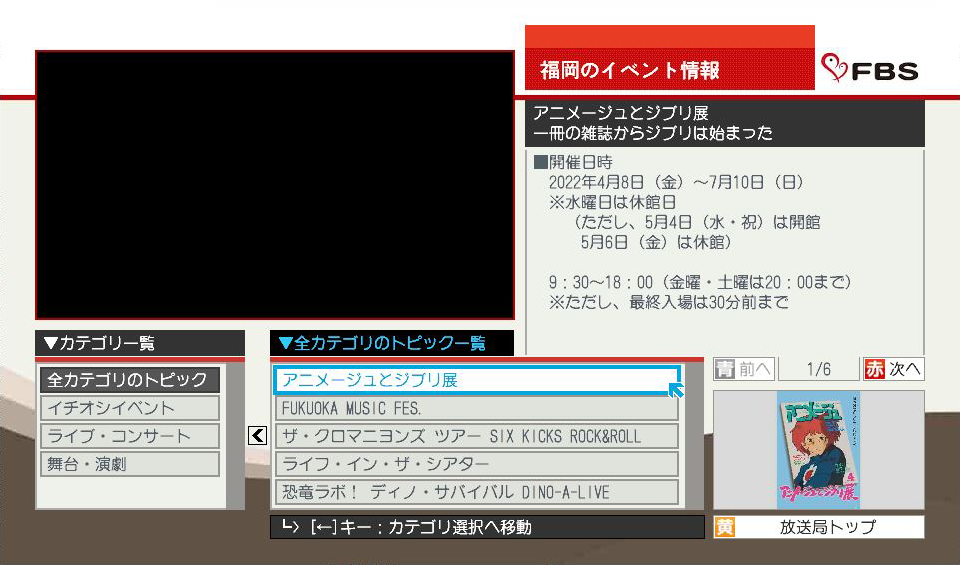Viewport: 960px width, 565px height.
Task: Open ザ・クロマニヨンズ ツアー SIX KICKS ROCK&ROLL topic
Action: (477, 436)
